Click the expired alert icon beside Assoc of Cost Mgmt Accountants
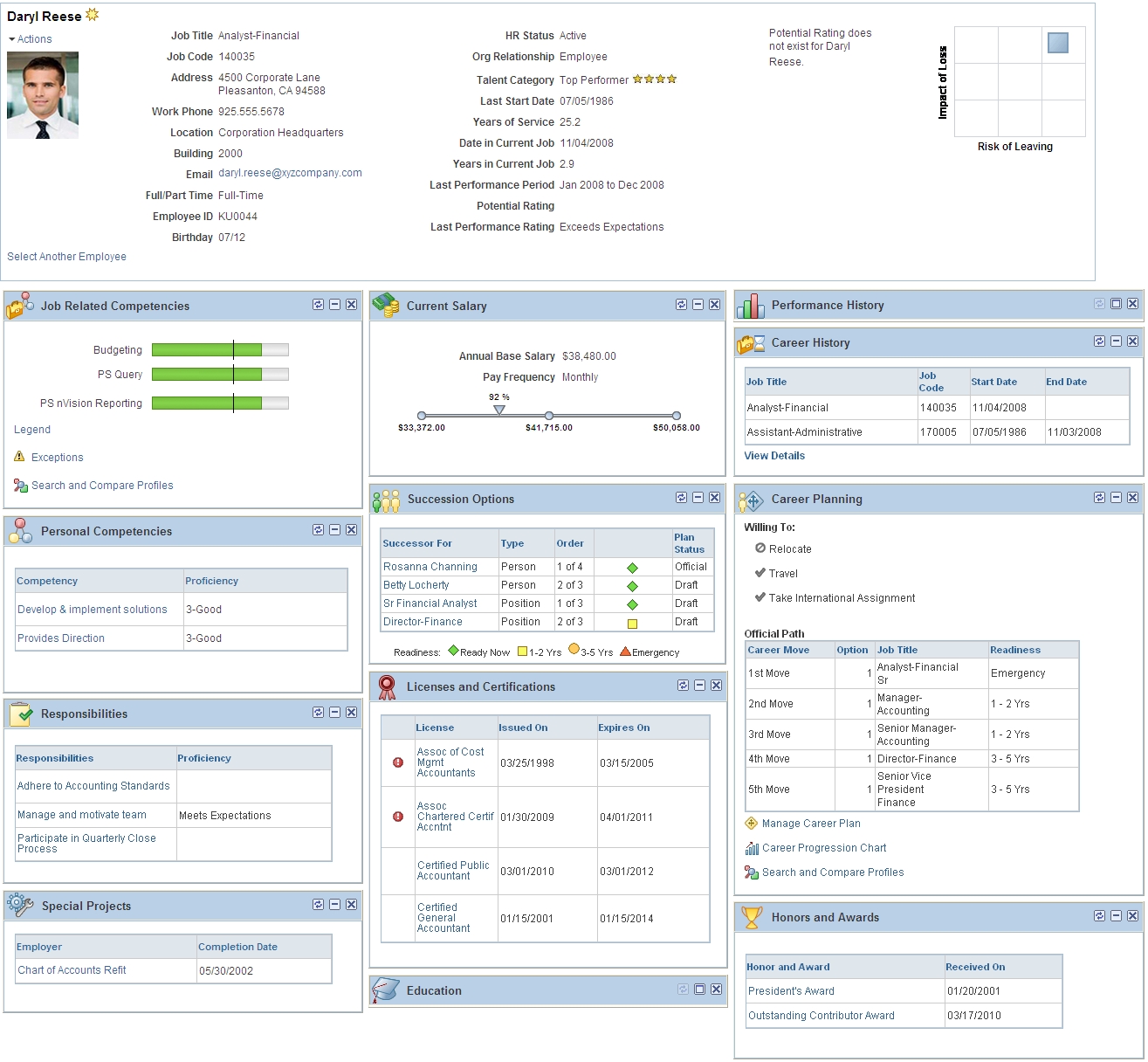The image size is (1148, 1062). pyautogui.click(x=398, y=762)
